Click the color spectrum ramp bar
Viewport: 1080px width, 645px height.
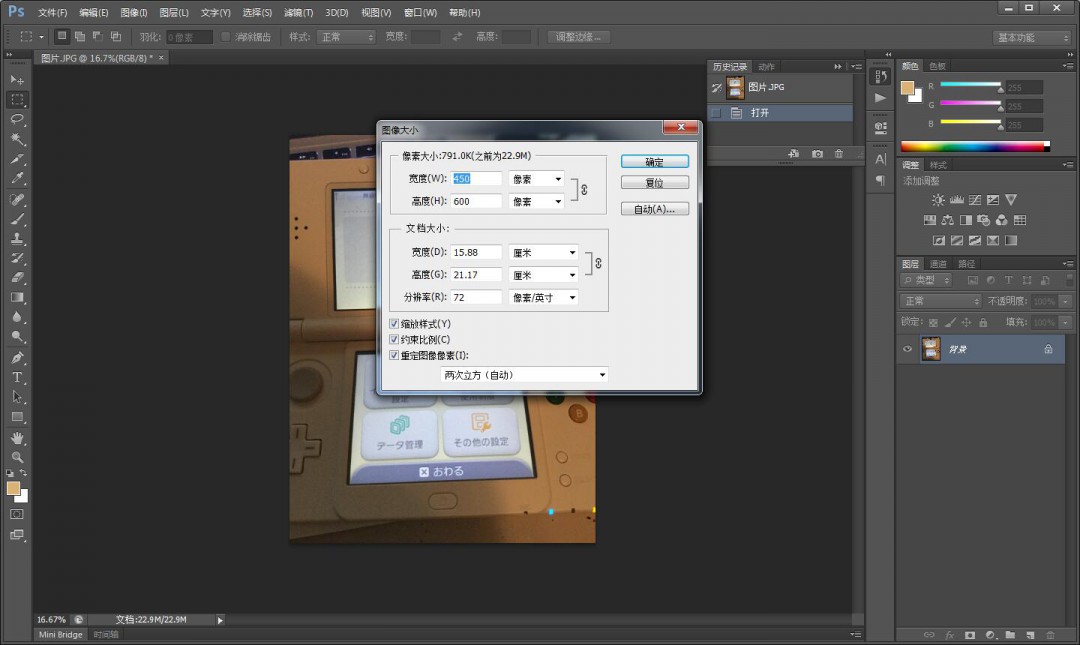click(x=975, y=146)
